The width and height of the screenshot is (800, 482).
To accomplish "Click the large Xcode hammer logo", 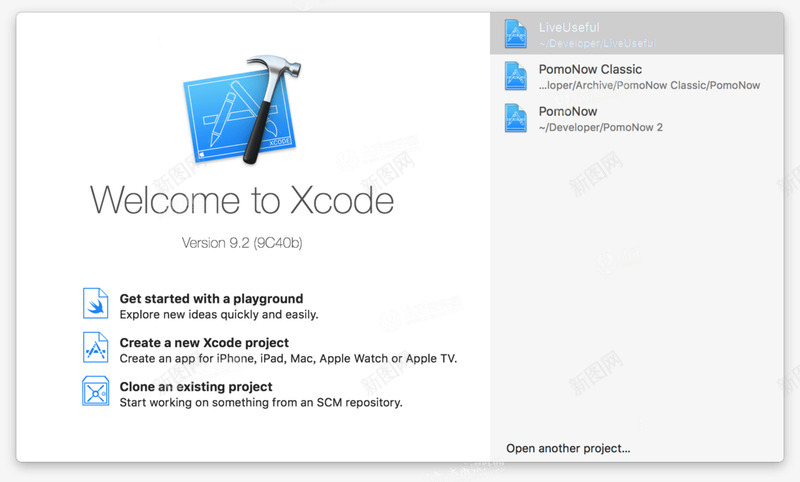I will (x=243, y=110).
